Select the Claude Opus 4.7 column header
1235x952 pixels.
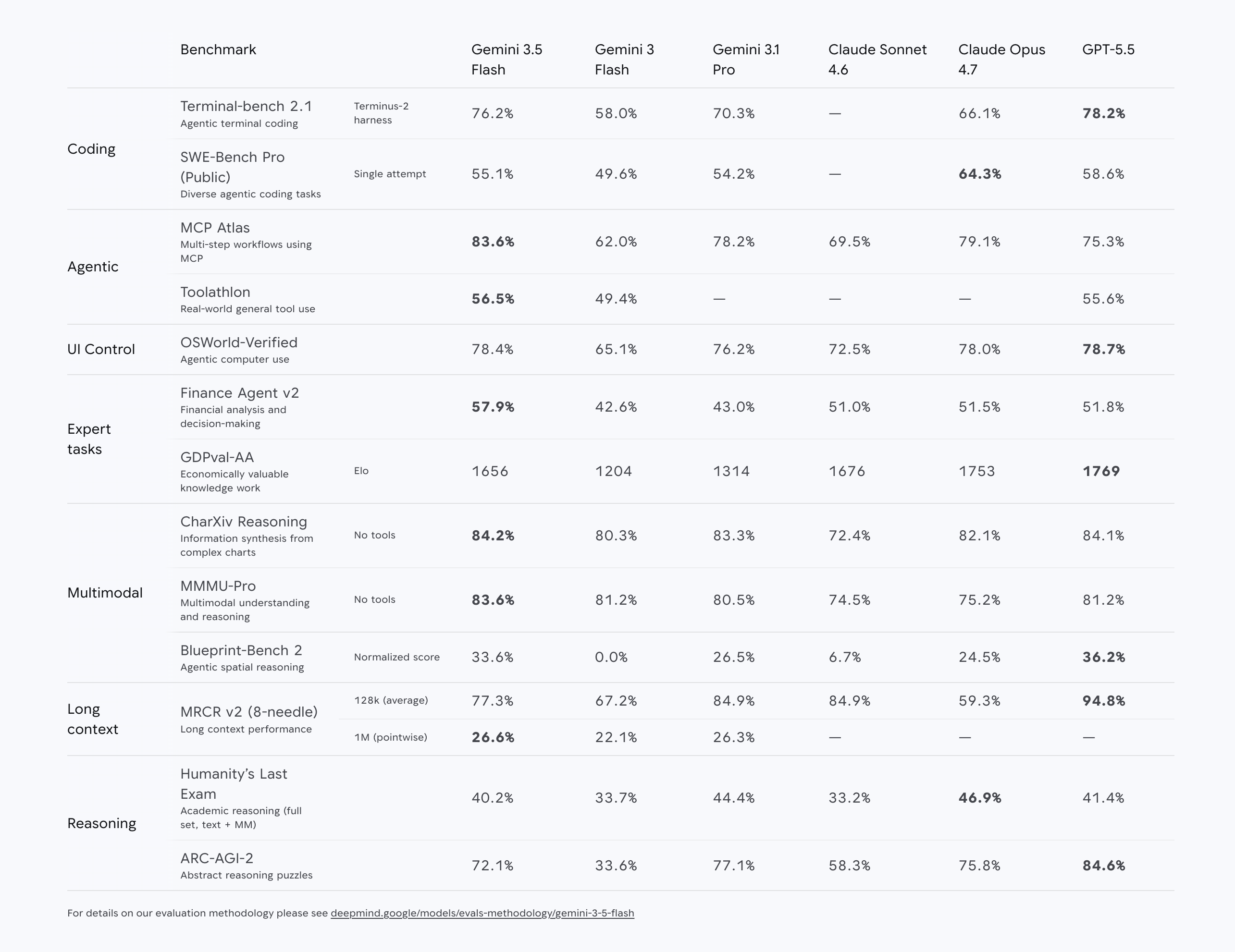pyautogui.click(x=1001, y=60)
